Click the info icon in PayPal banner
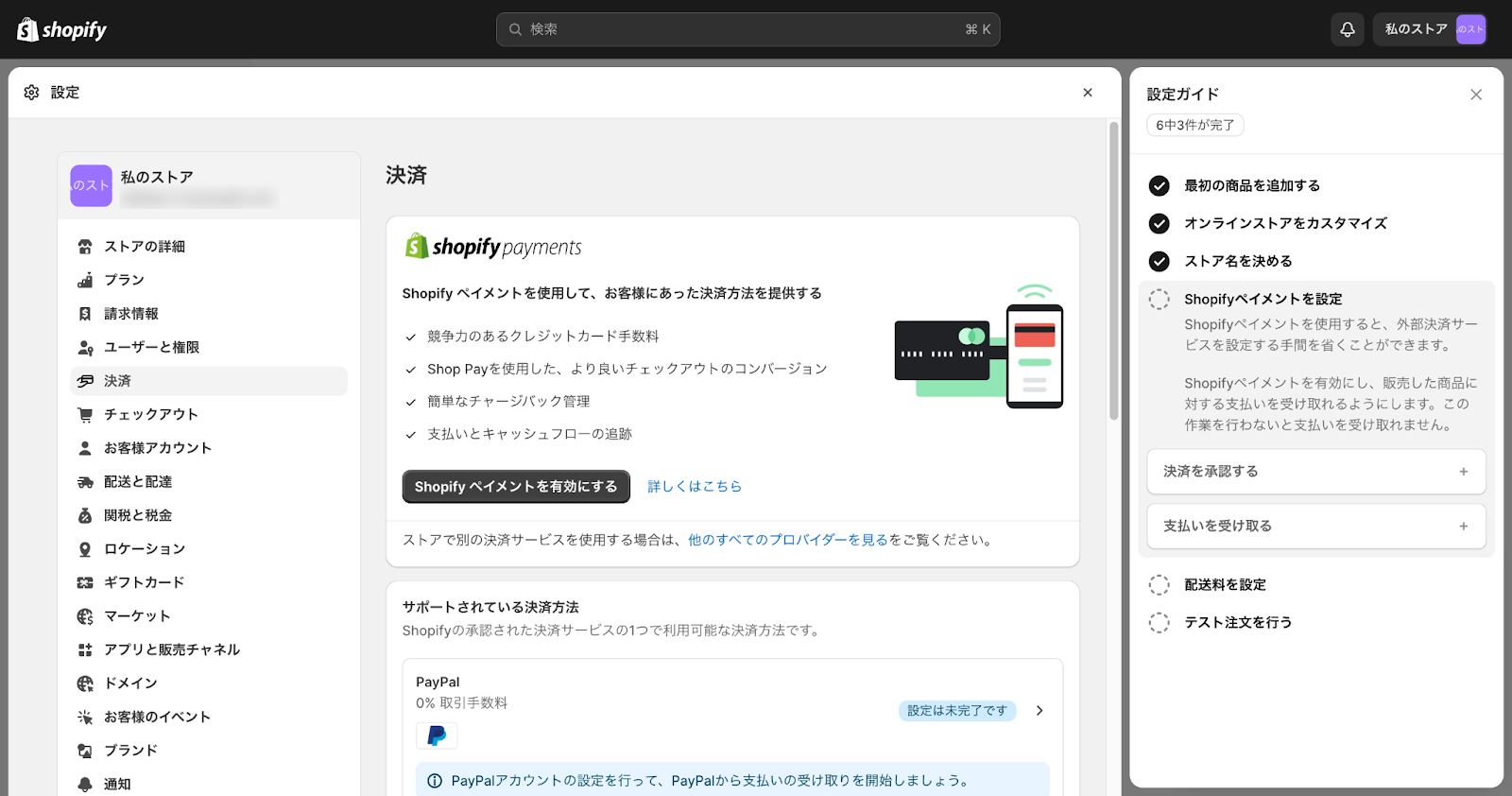Viewport: 1512px width, 796px height. (435, 781)
